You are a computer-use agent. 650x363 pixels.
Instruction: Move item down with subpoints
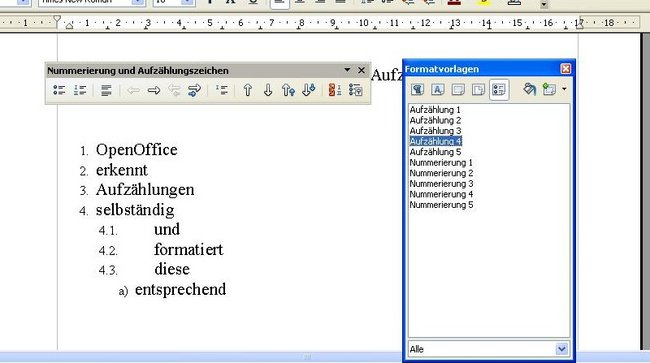tap(309, 90)
